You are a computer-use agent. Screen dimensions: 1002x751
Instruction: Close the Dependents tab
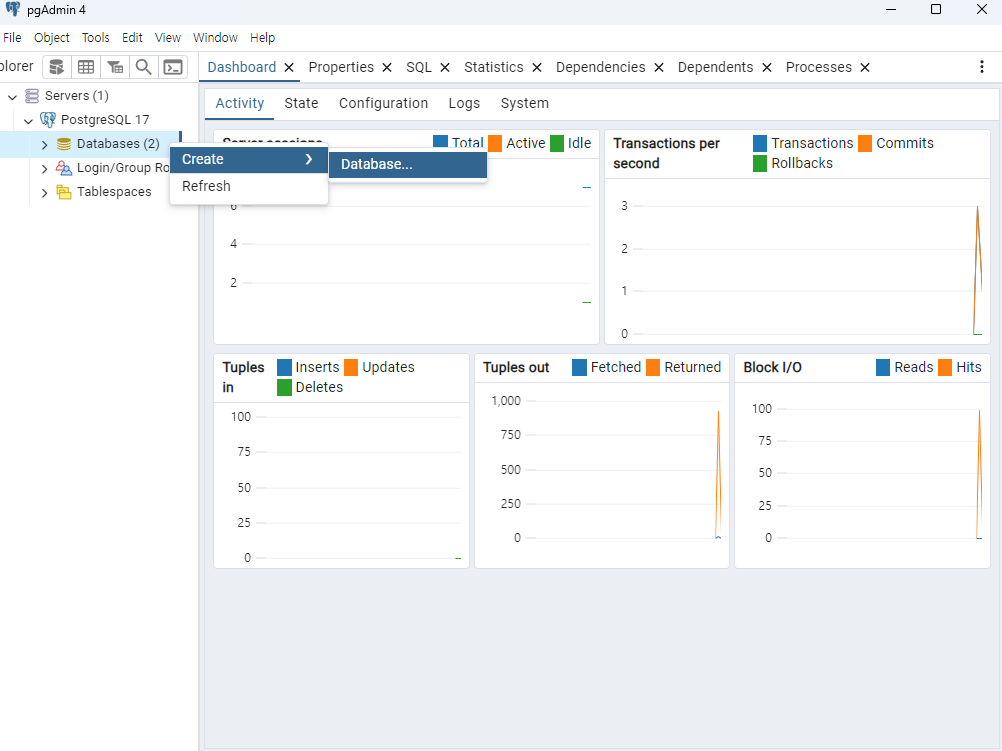(767, 67)
